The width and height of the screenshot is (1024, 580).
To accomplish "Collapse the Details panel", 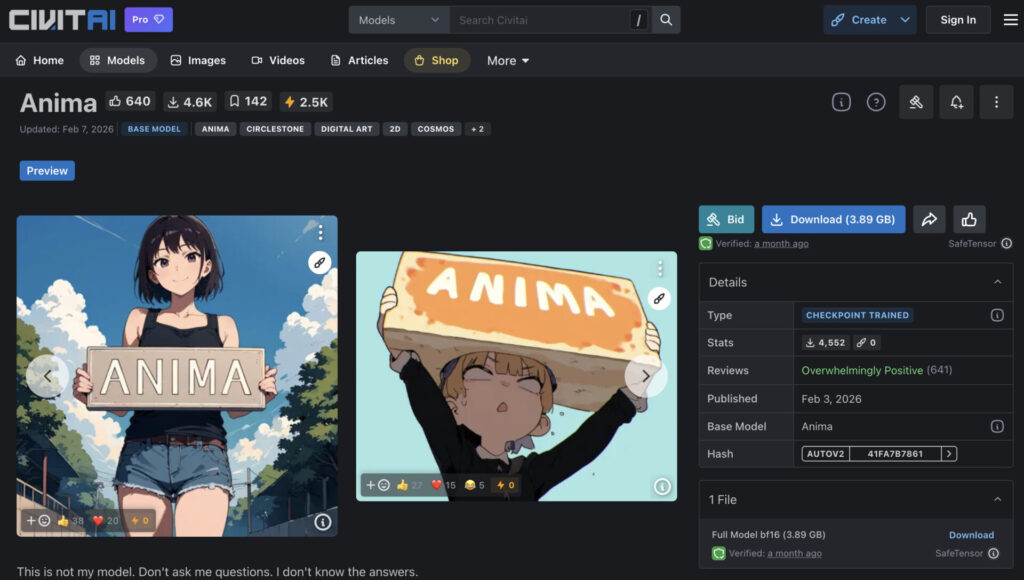I will coord(997,283).
